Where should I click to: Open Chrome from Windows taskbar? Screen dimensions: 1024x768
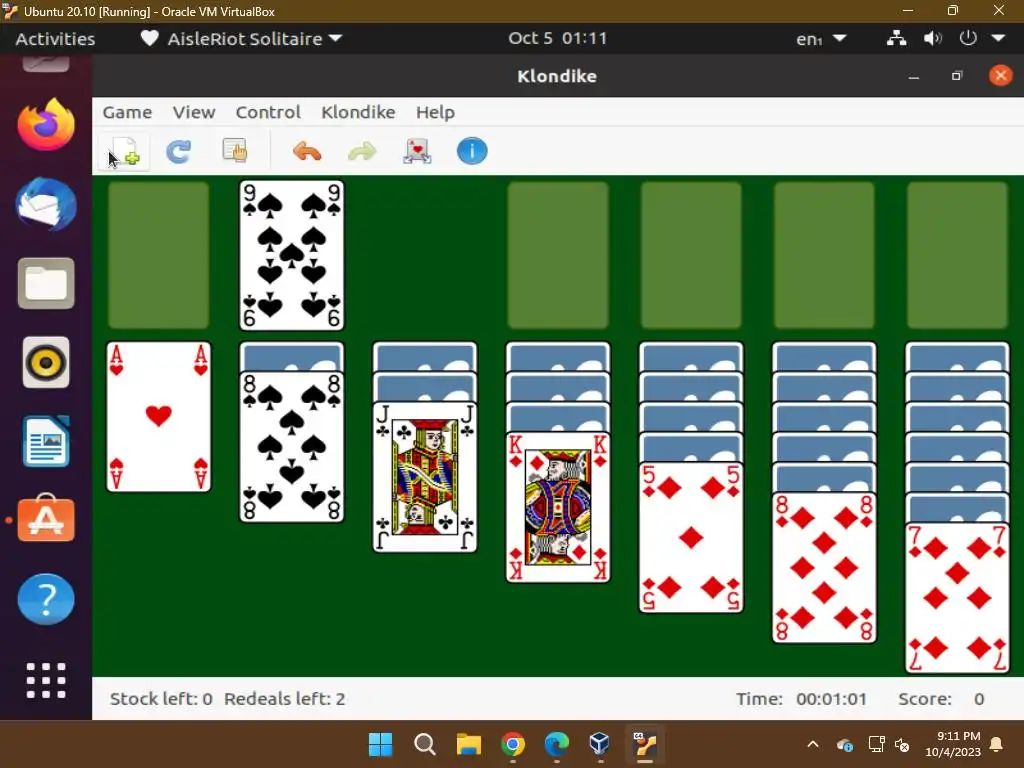point(513,744)
